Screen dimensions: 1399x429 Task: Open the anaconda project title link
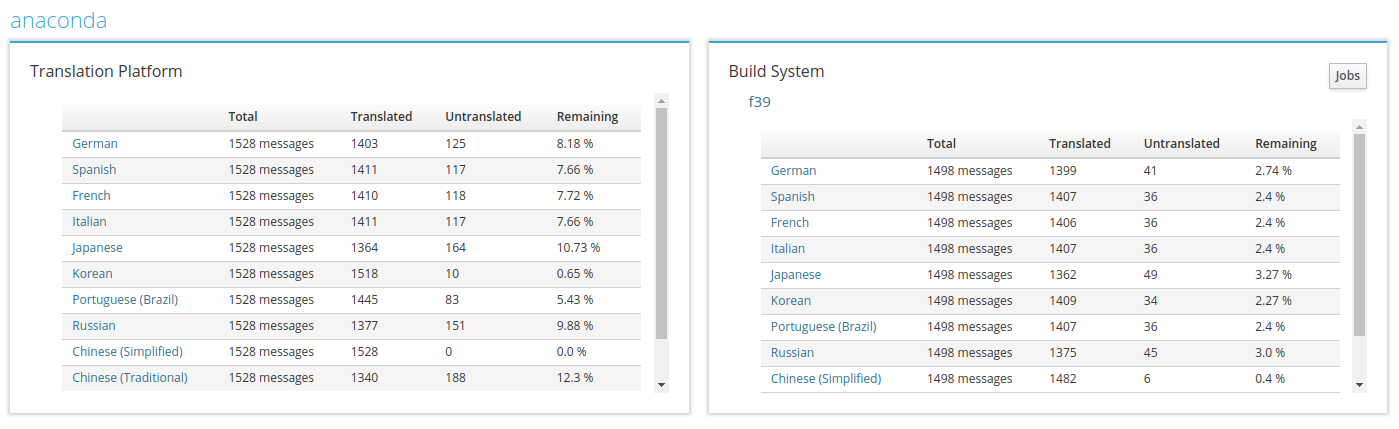58,20
